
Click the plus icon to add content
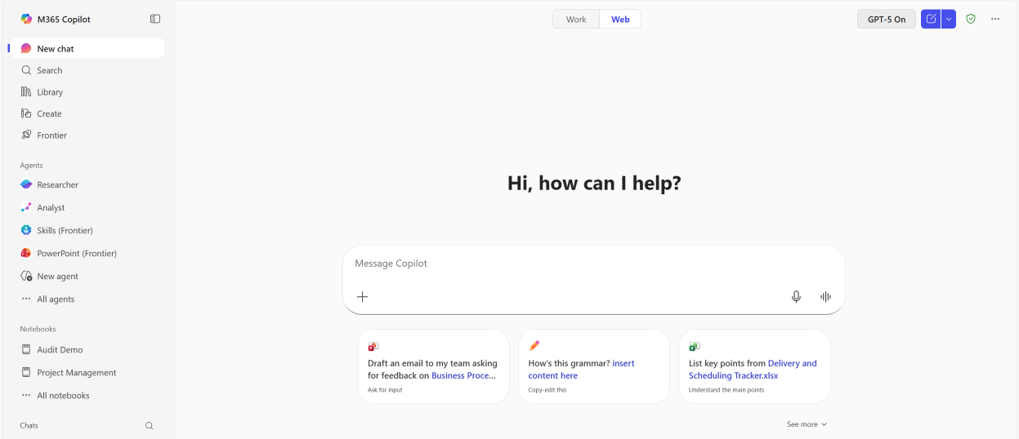point(362,297)
